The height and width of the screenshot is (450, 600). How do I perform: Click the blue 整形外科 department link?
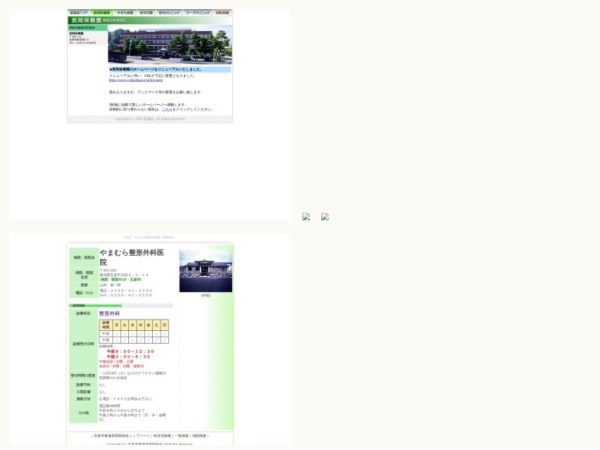click(x=109, y=313)
